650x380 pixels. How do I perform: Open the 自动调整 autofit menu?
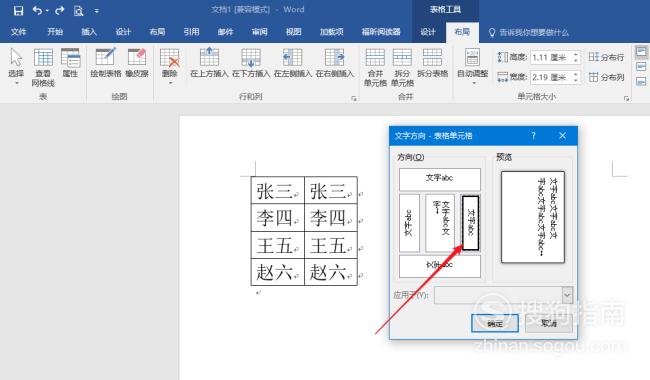click(x=472, y=66)
